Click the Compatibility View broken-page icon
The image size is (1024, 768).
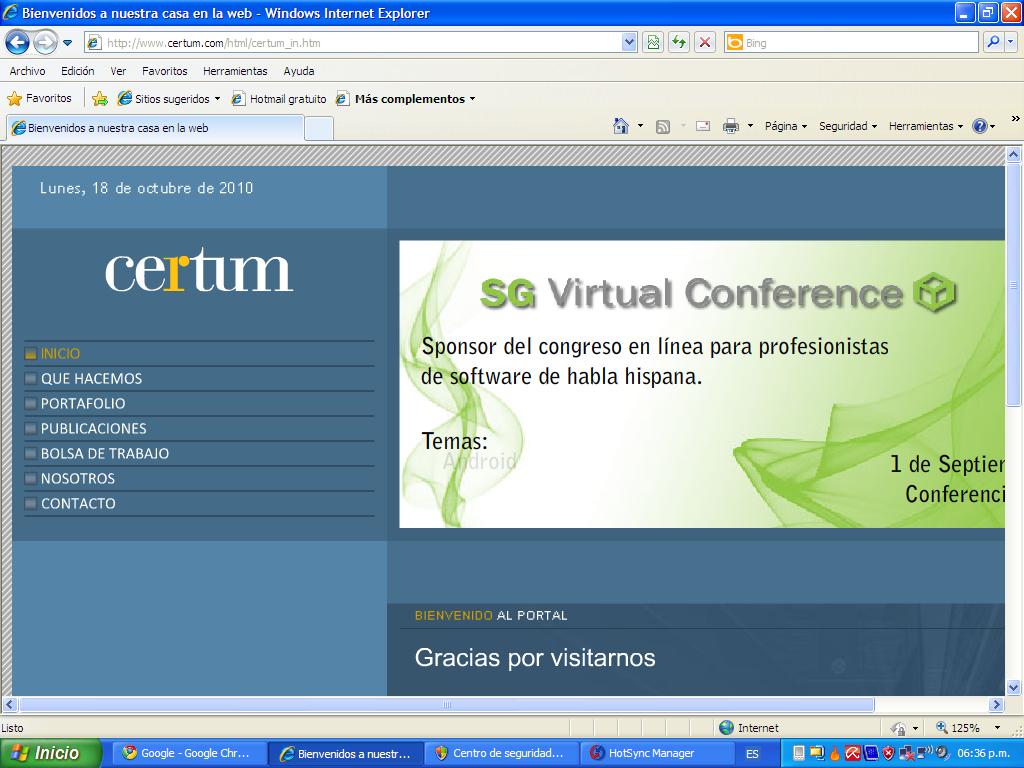pyautogui.click(x=653, y=43)
